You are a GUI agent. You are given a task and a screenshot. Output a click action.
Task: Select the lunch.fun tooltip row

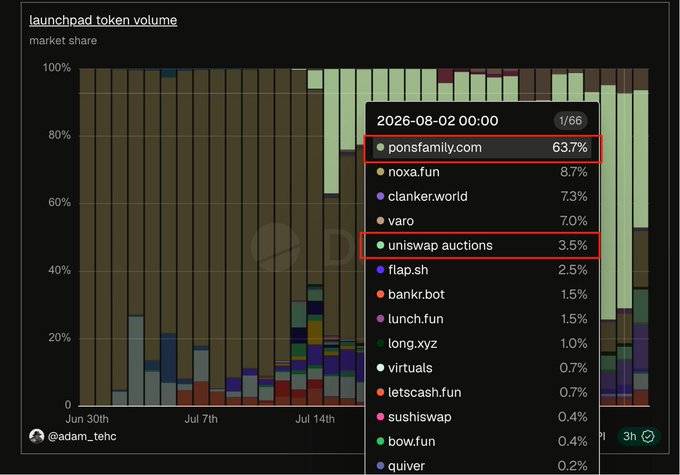(x=482, y=319)
